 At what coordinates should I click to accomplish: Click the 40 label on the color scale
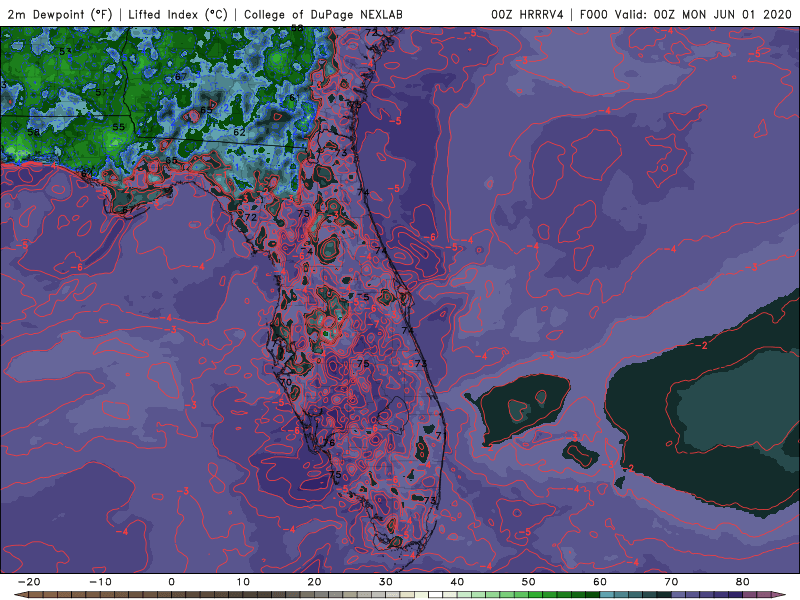coord(457,582)
